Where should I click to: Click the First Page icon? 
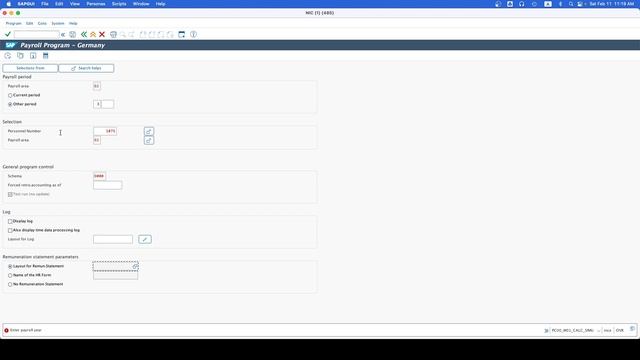pyautogui.click(x=143, y=35)
